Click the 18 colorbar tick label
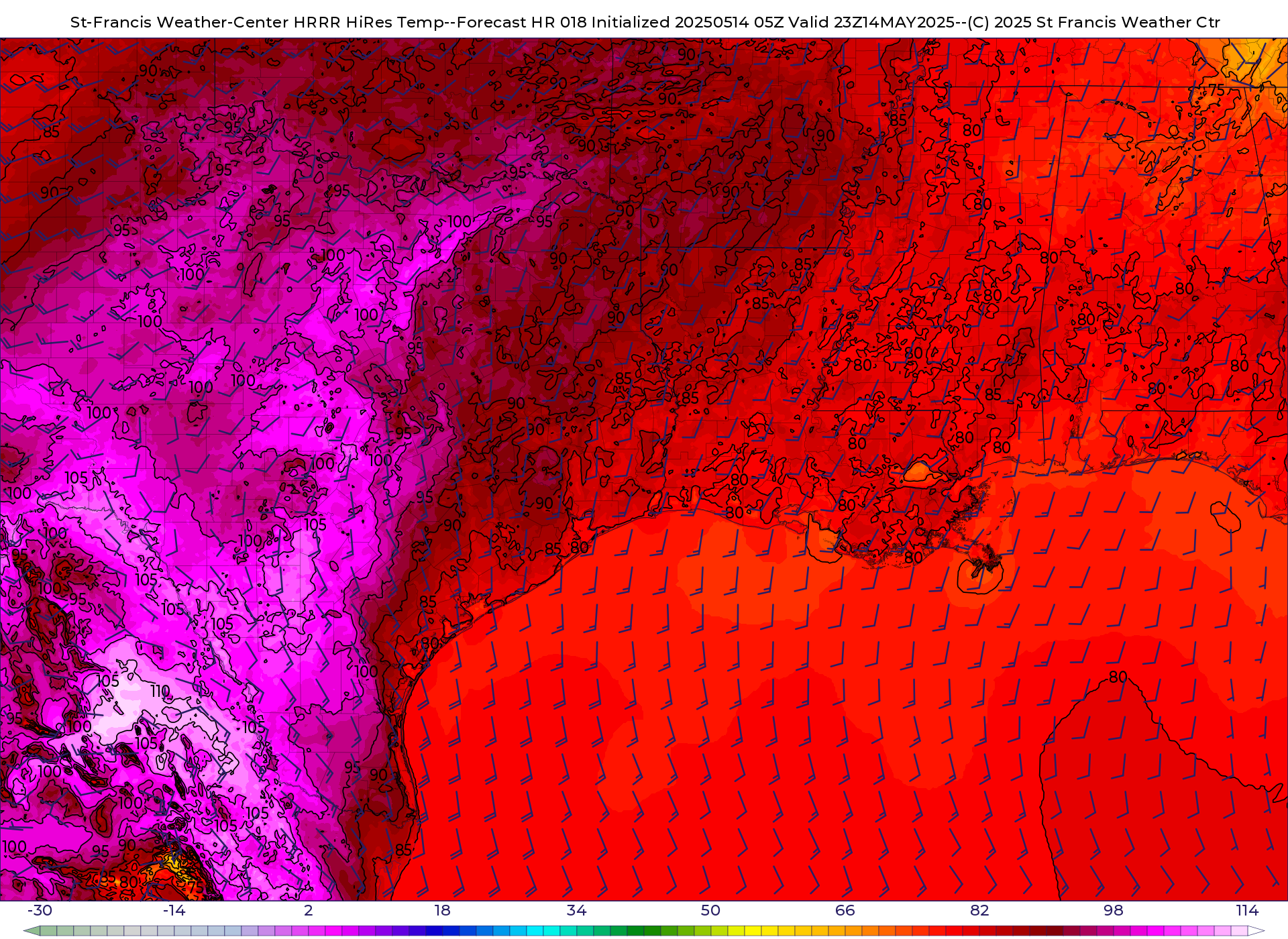The height and width of the screenshot is (939, 1288). [x=443, y=910]
